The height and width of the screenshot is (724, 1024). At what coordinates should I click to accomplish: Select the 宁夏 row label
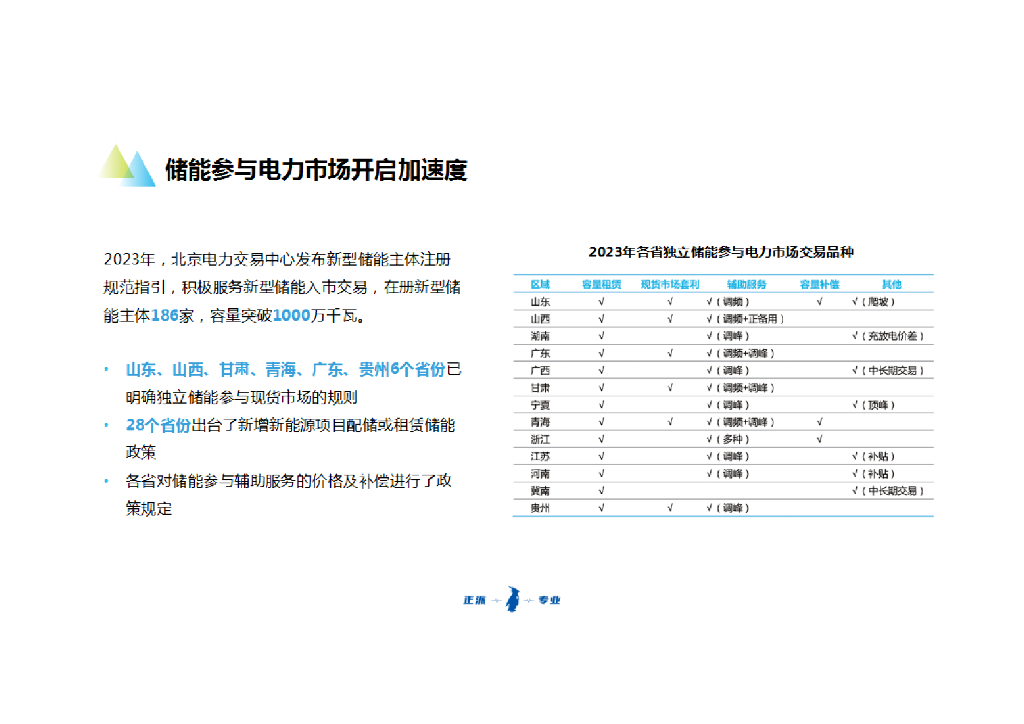(540, 405)
